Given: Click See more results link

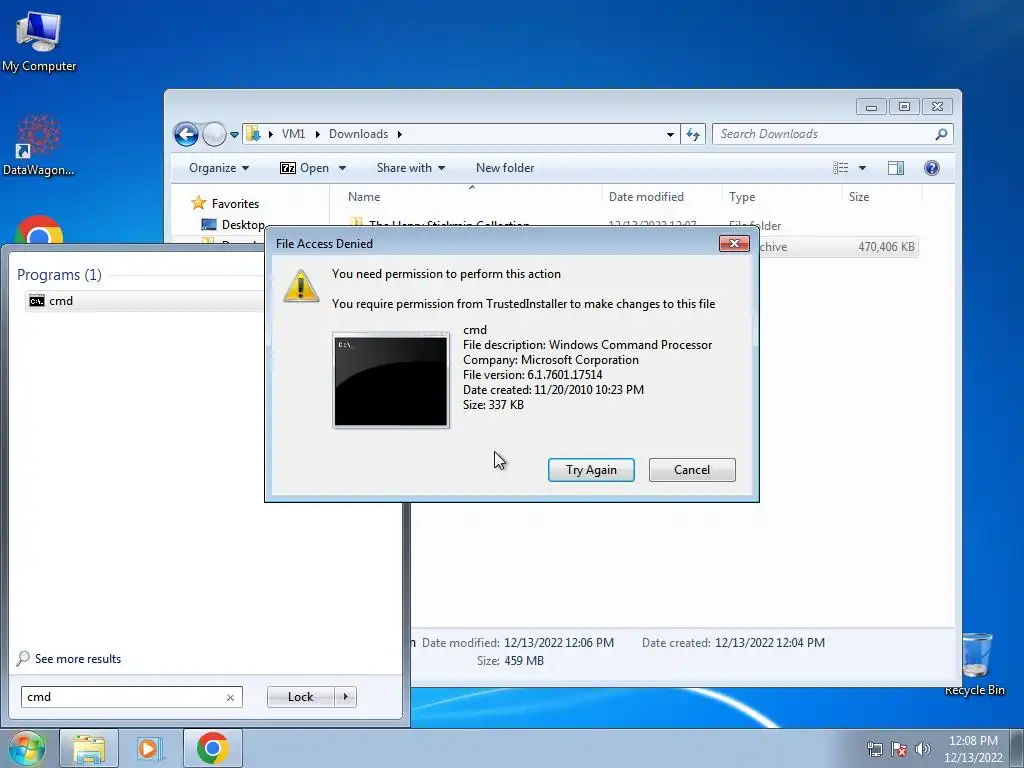Looking at the screenshot, I should 78,659.
